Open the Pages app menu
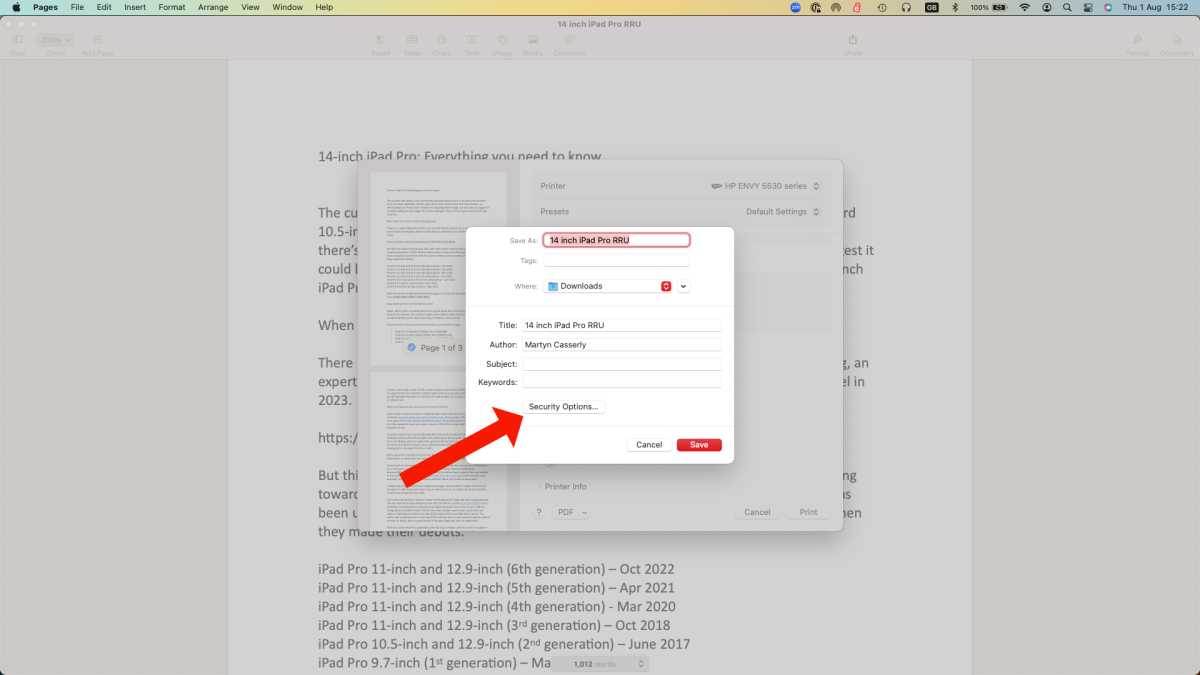1200x675 pixels. pyautogui.click(x=45, y=7)
